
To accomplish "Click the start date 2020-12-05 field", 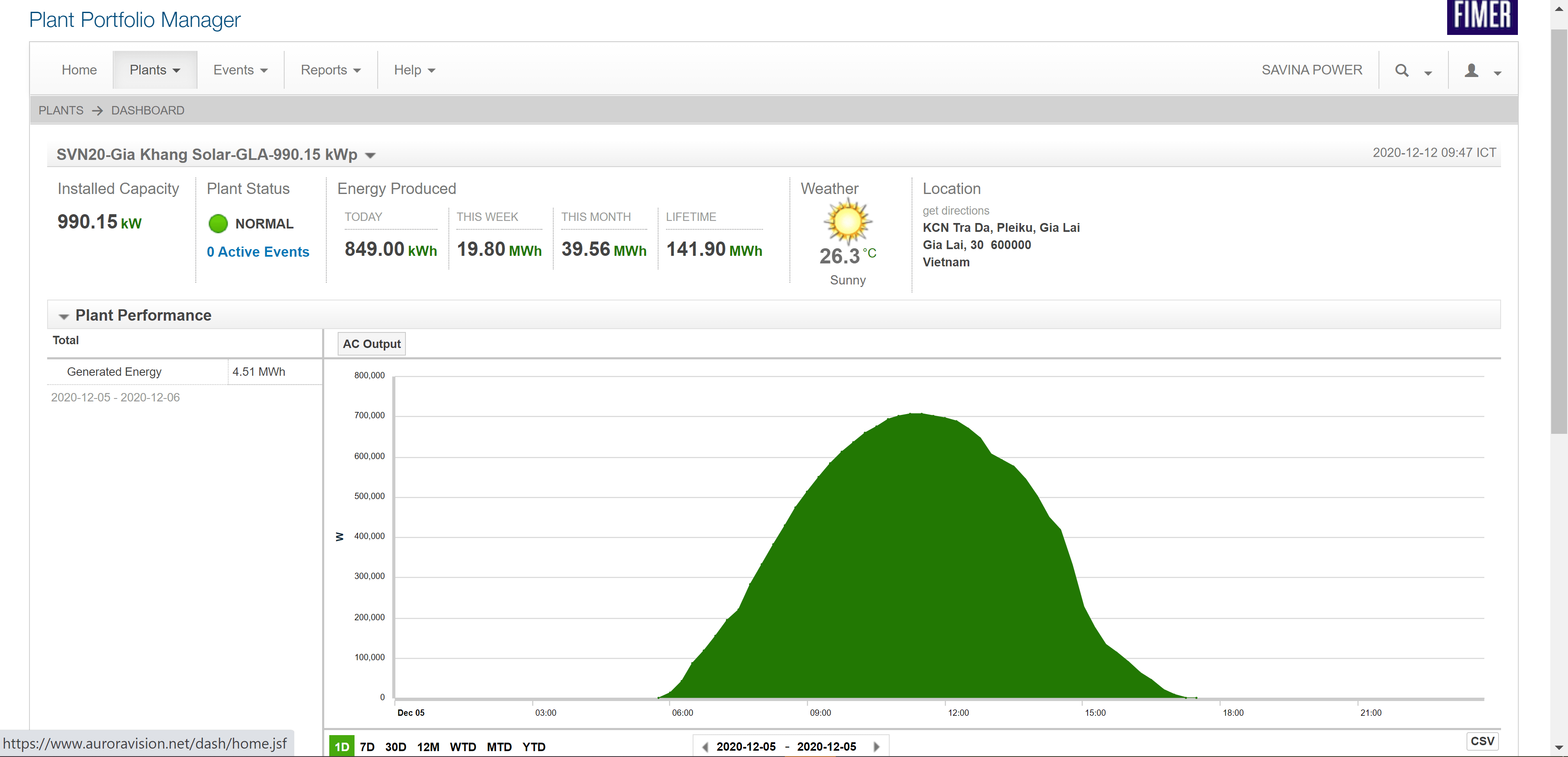I will (746, 746).
